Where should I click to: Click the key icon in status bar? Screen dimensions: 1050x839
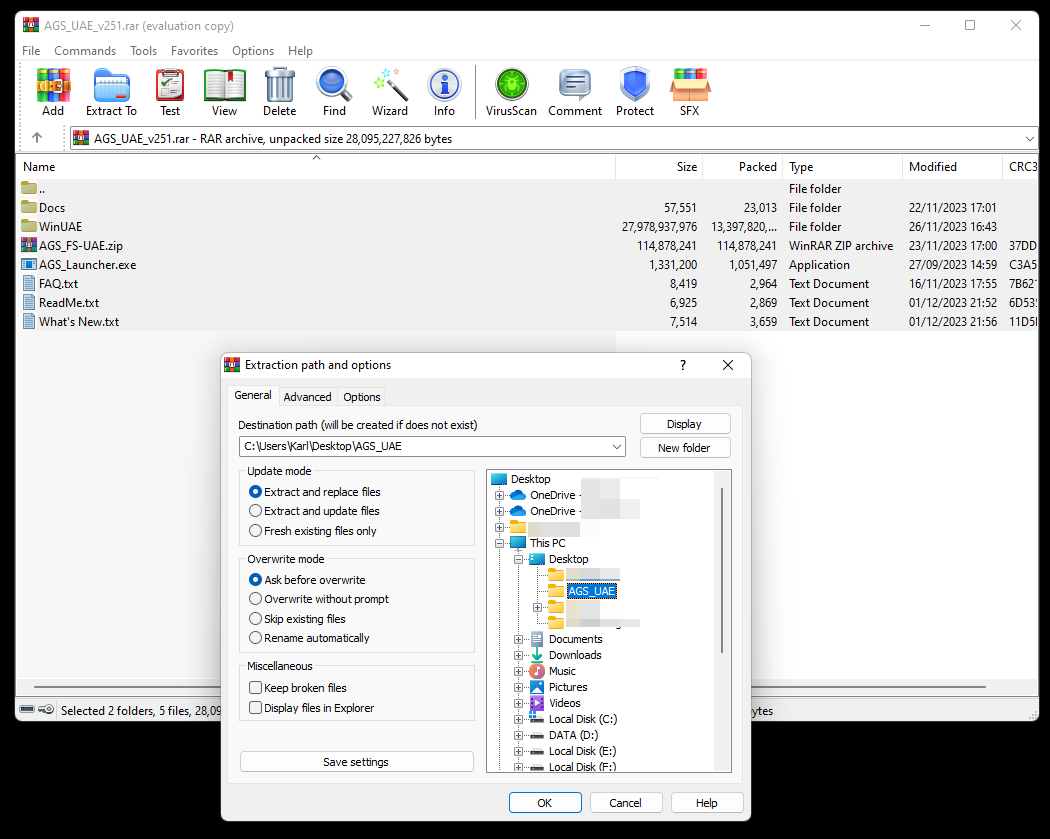46,709
